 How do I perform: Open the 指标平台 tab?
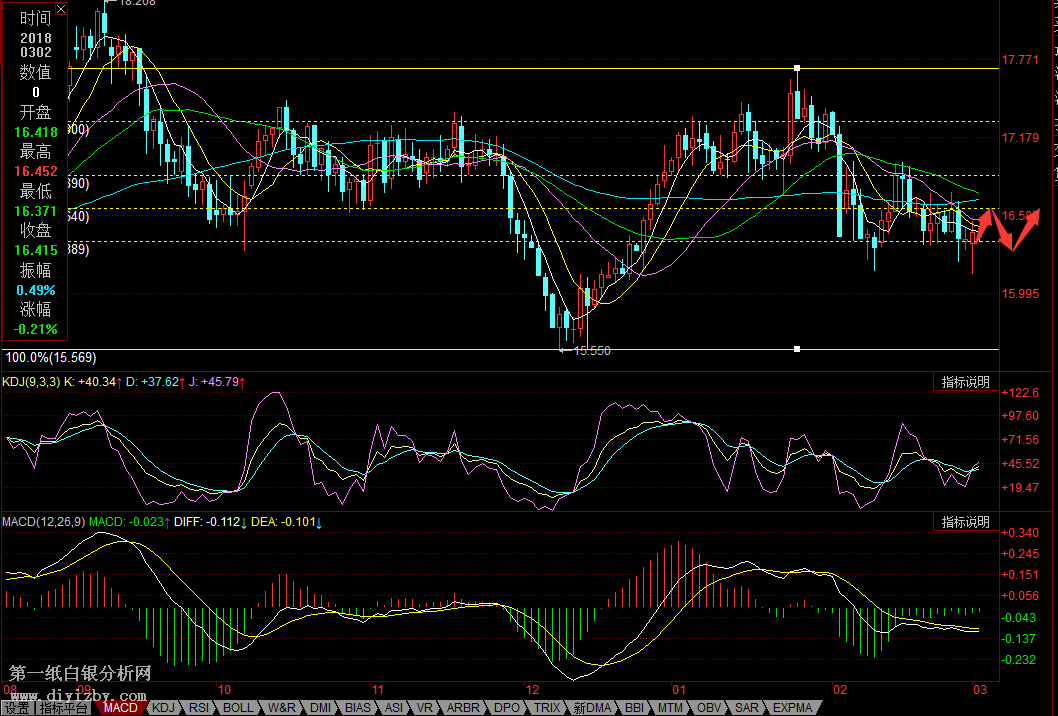[64, 708]
